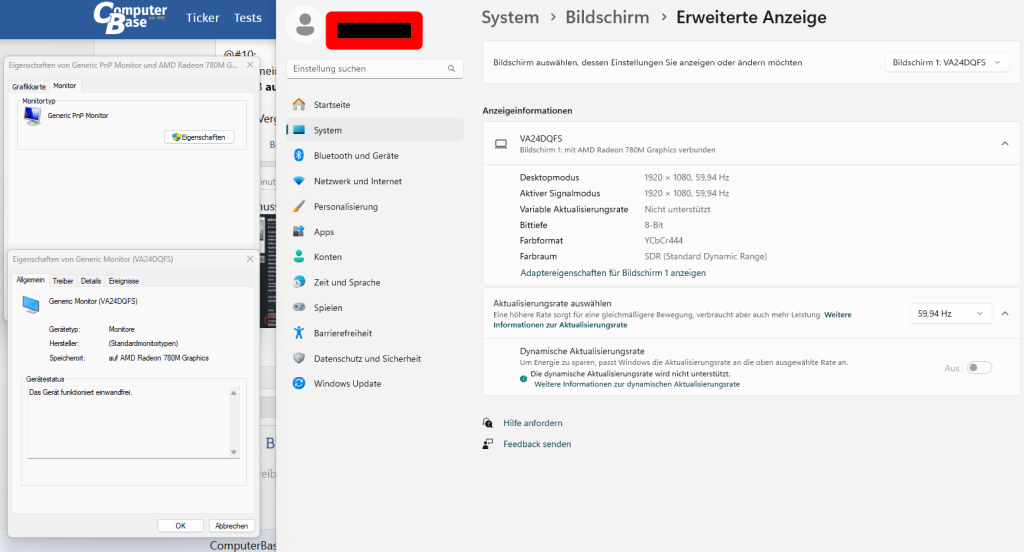1024x552 pixels.
Task: Click Bildschirm in the breadcrumb
Action: tap(607, 18)
